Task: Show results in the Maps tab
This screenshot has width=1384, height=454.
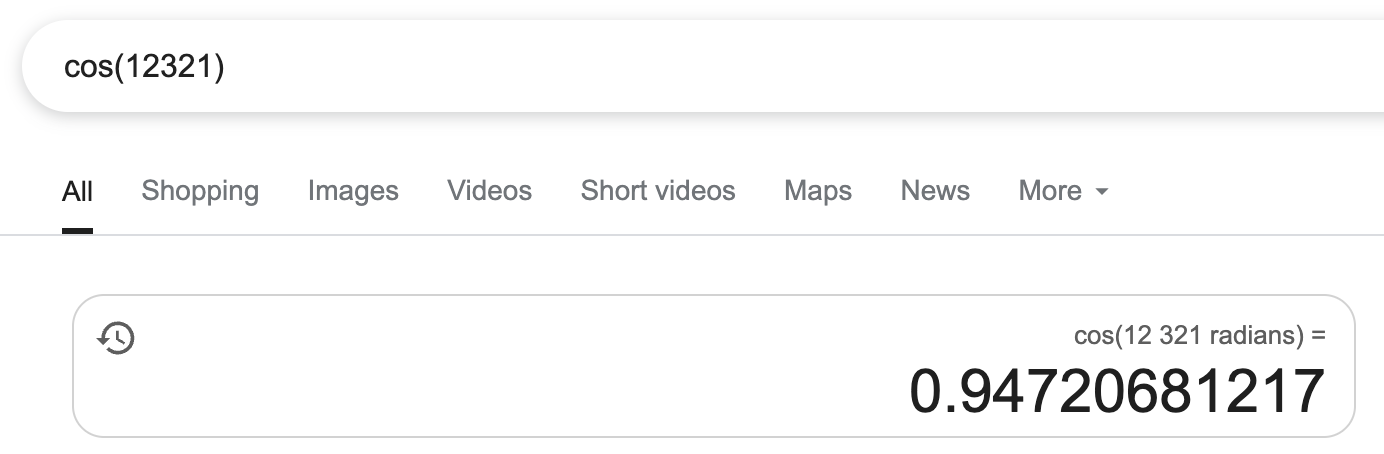Action: pos(817,191)
